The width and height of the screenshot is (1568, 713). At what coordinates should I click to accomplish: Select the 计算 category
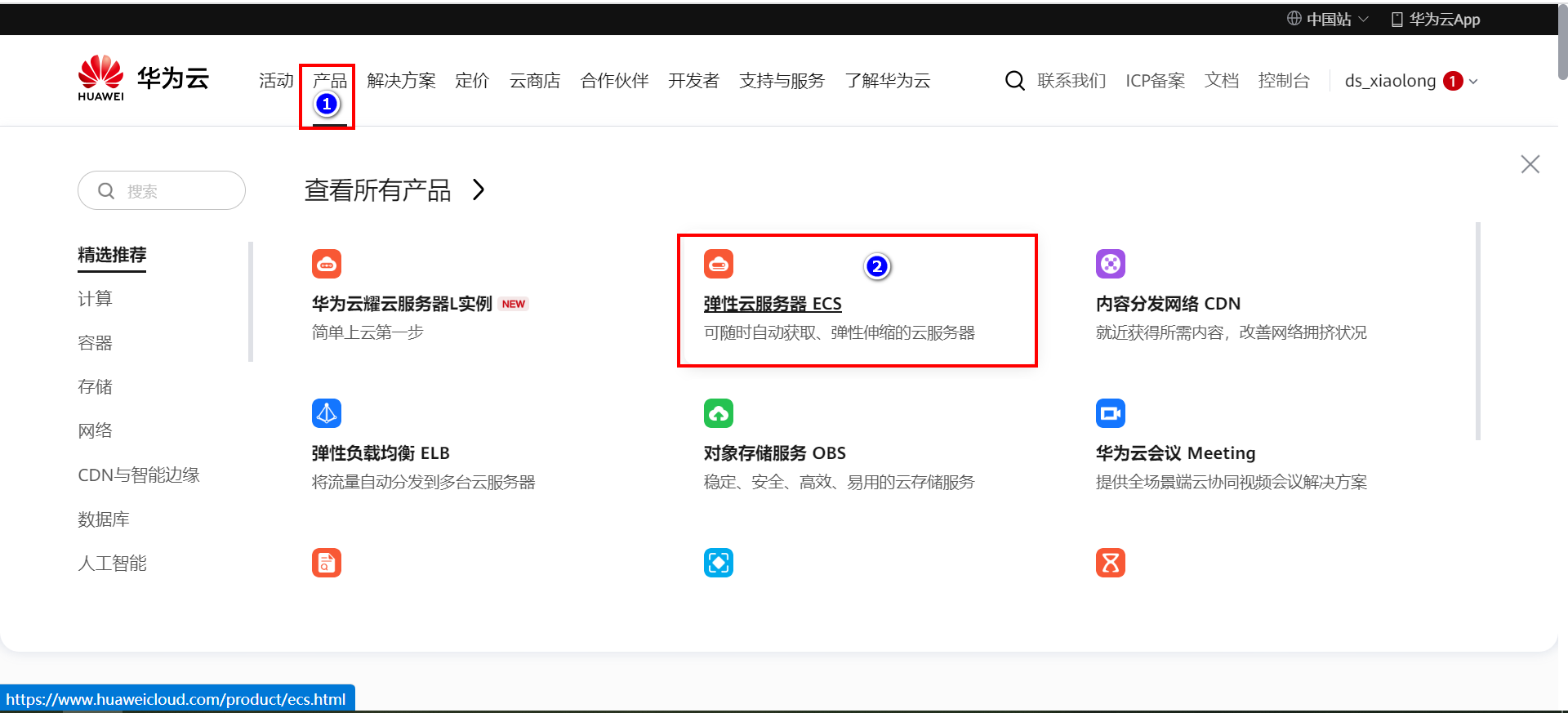tap(95, 299)
